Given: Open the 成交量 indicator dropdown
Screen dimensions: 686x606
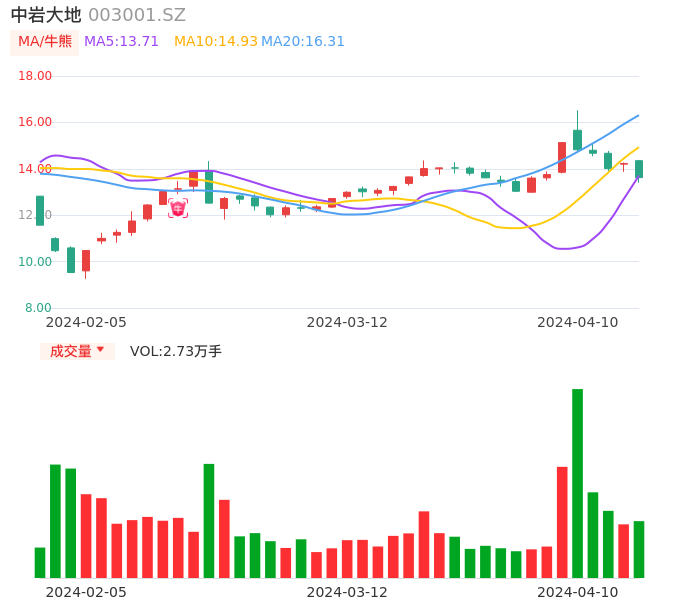Looking at the screenshot, I should pyautogui.click(x=77, y=351).
